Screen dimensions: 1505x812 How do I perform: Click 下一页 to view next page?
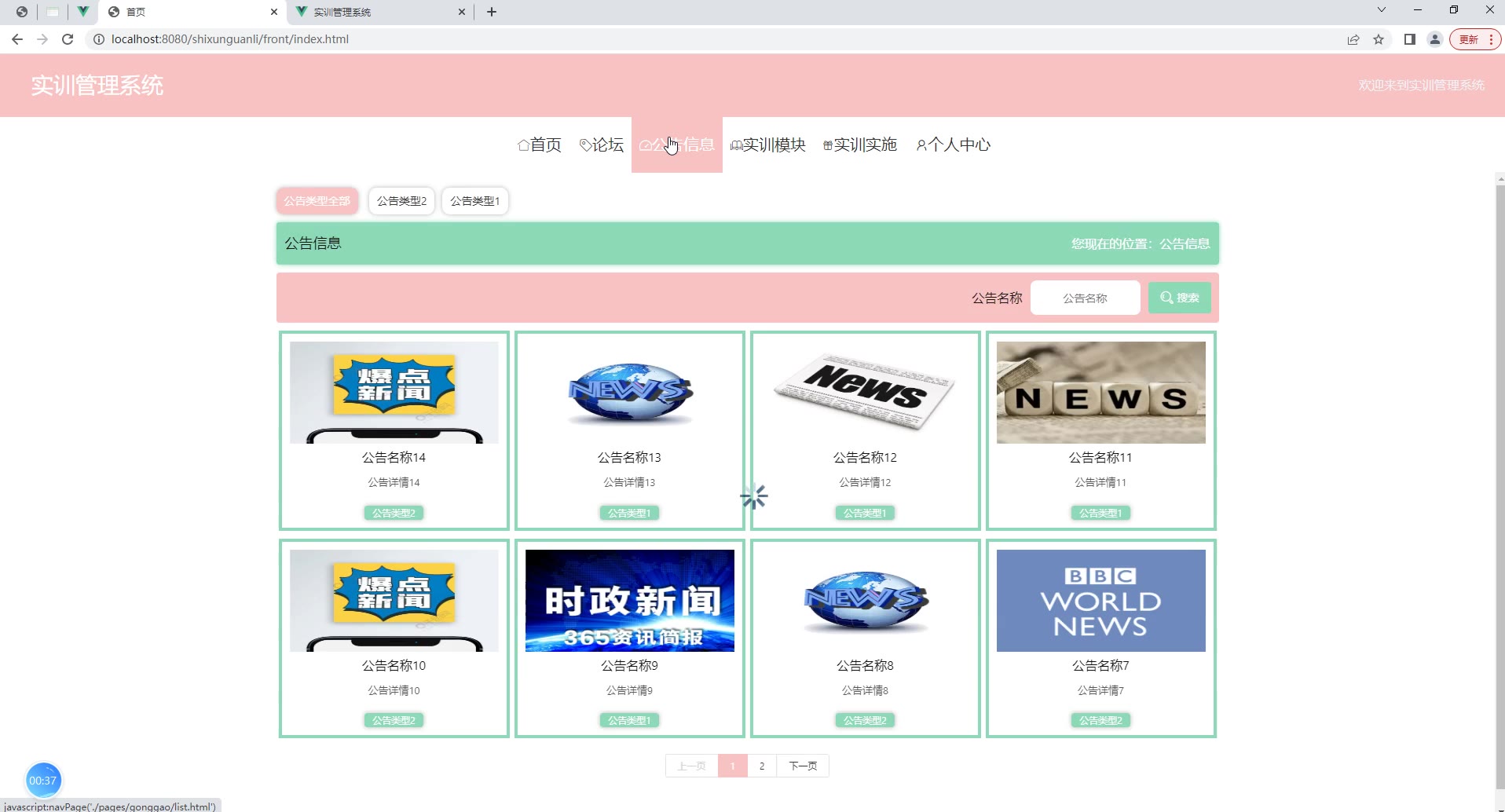coord(803,766)
